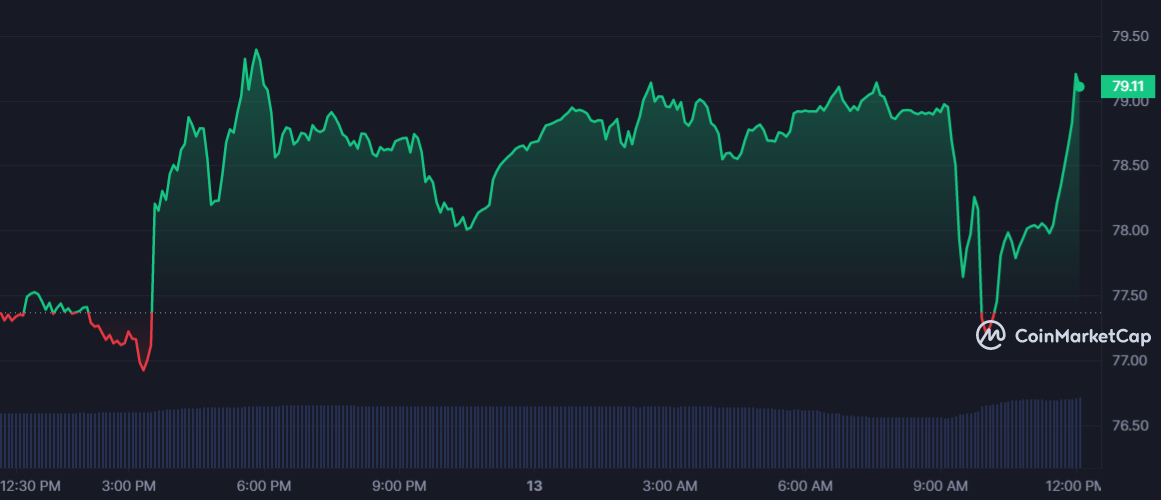
Task: Click the green endpoint dot on price line
Action: [x=1080, y=87]
